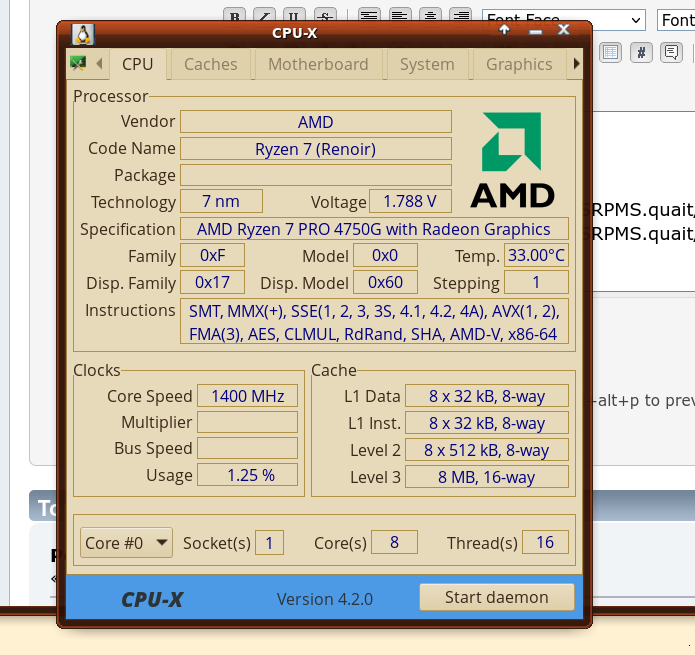Go to the Graphics tab

click(x=519, y=64)
